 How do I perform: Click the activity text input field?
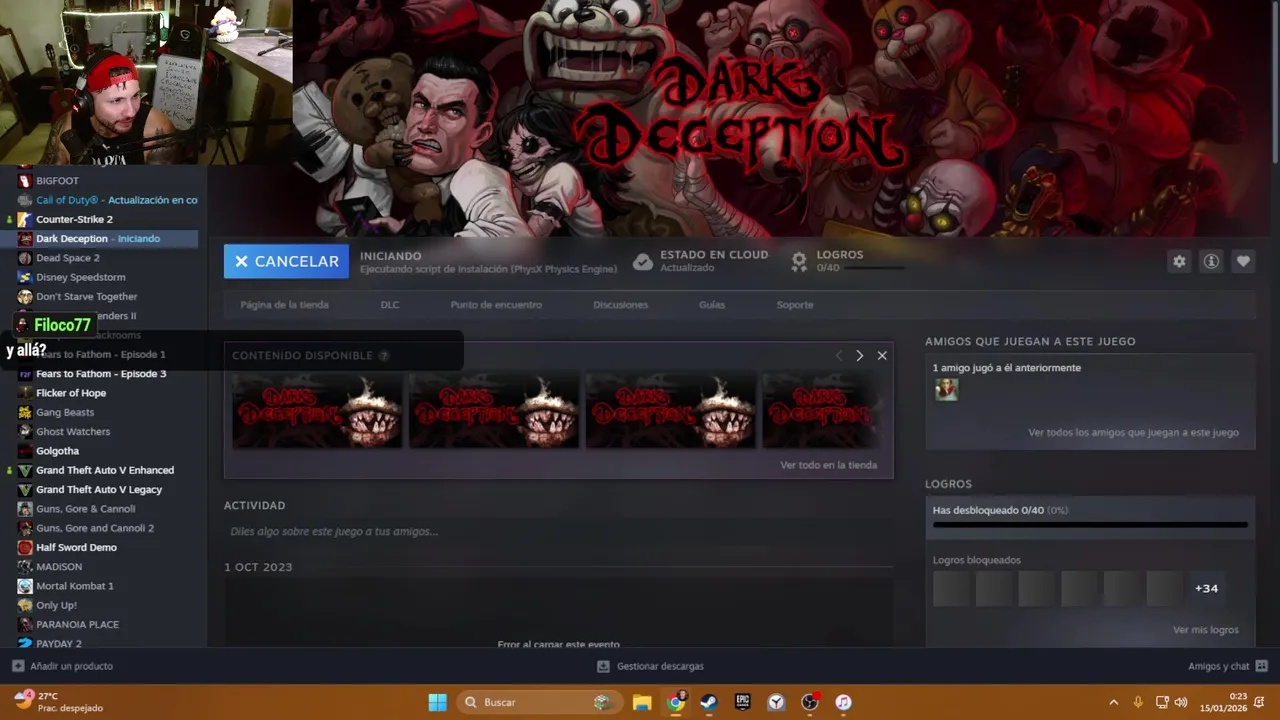[x=558, y=532]
